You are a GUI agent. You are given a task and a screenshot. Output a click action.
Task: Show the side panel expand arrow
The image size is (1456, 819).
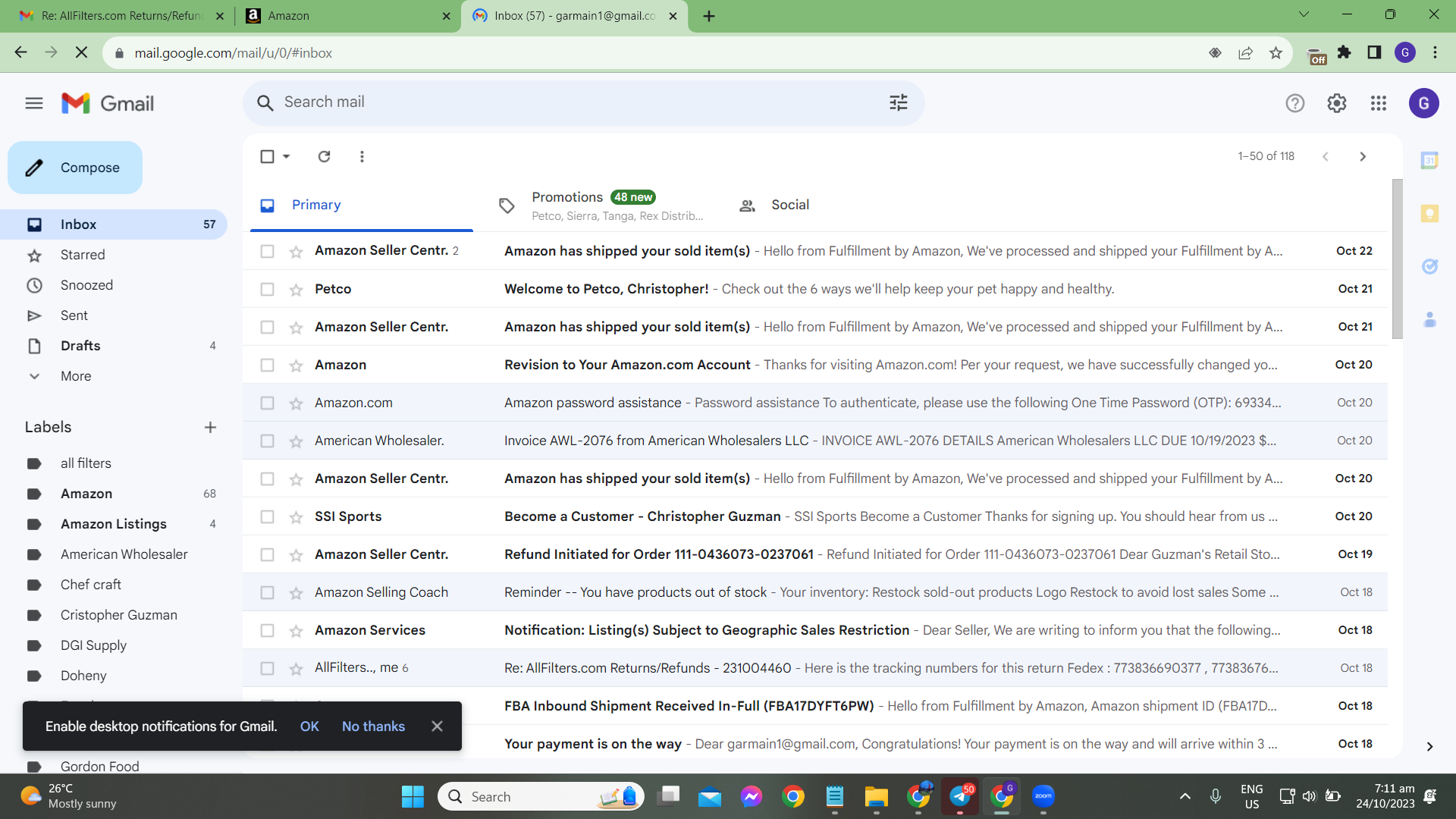coord(1429,747)
